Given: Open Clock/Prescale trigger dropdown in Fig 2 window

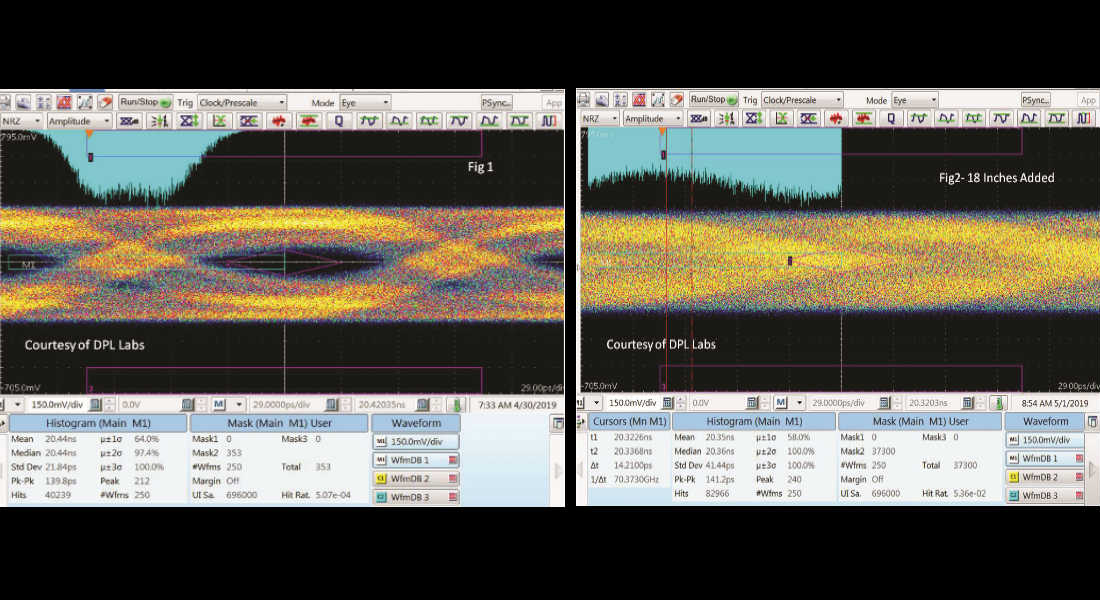Looking at the screenshot, I should click(x=802, y=100).
